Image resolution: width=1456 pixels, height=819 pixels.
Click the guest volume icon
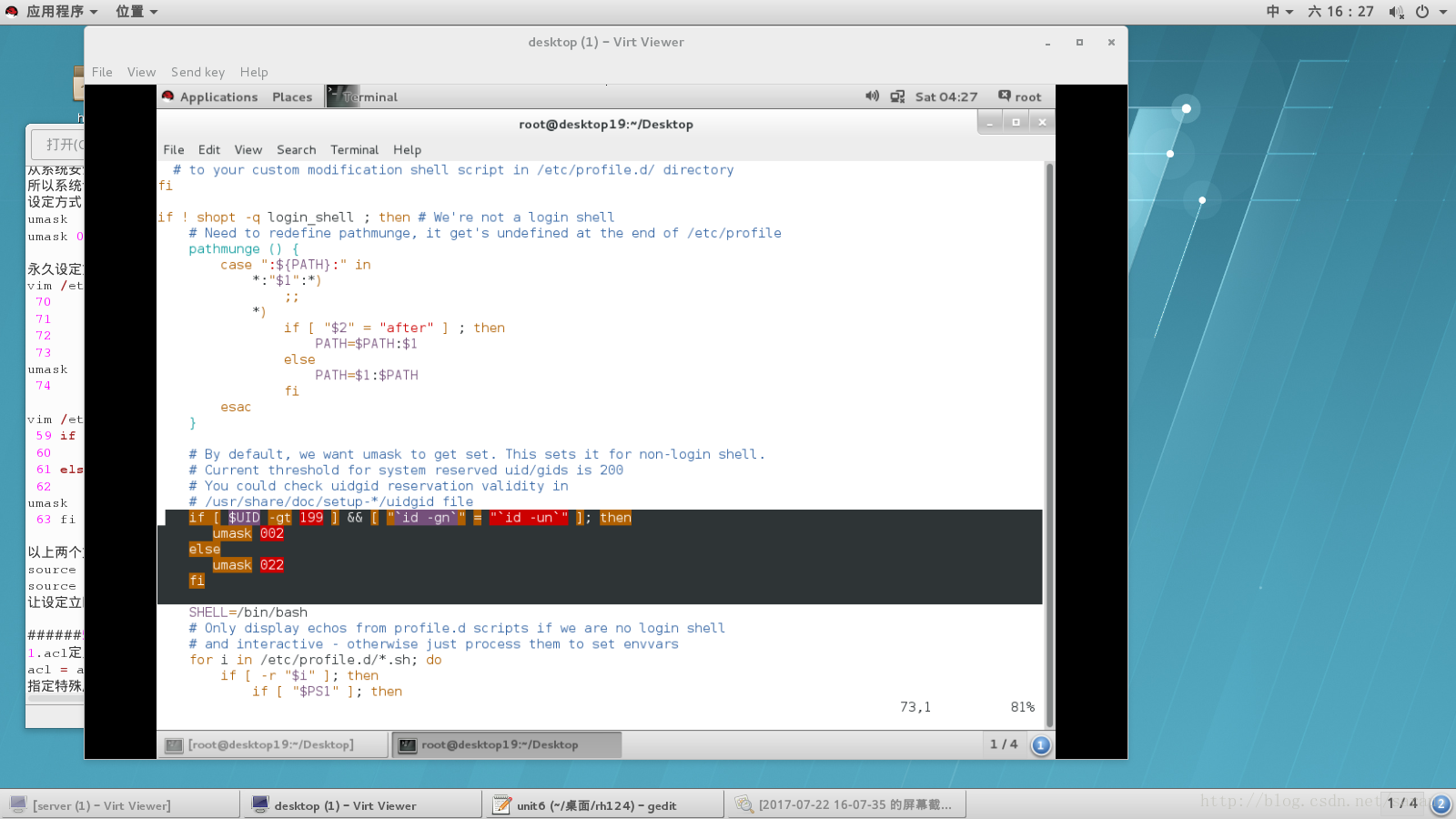point(872,96)
